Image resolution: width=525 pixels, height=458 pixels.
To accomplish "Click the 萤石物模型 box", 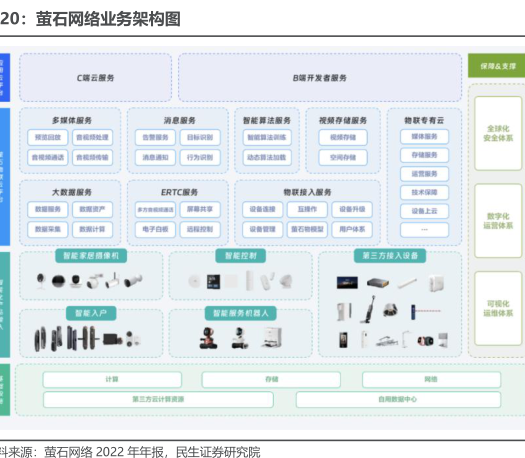I will tap(307, 229).
